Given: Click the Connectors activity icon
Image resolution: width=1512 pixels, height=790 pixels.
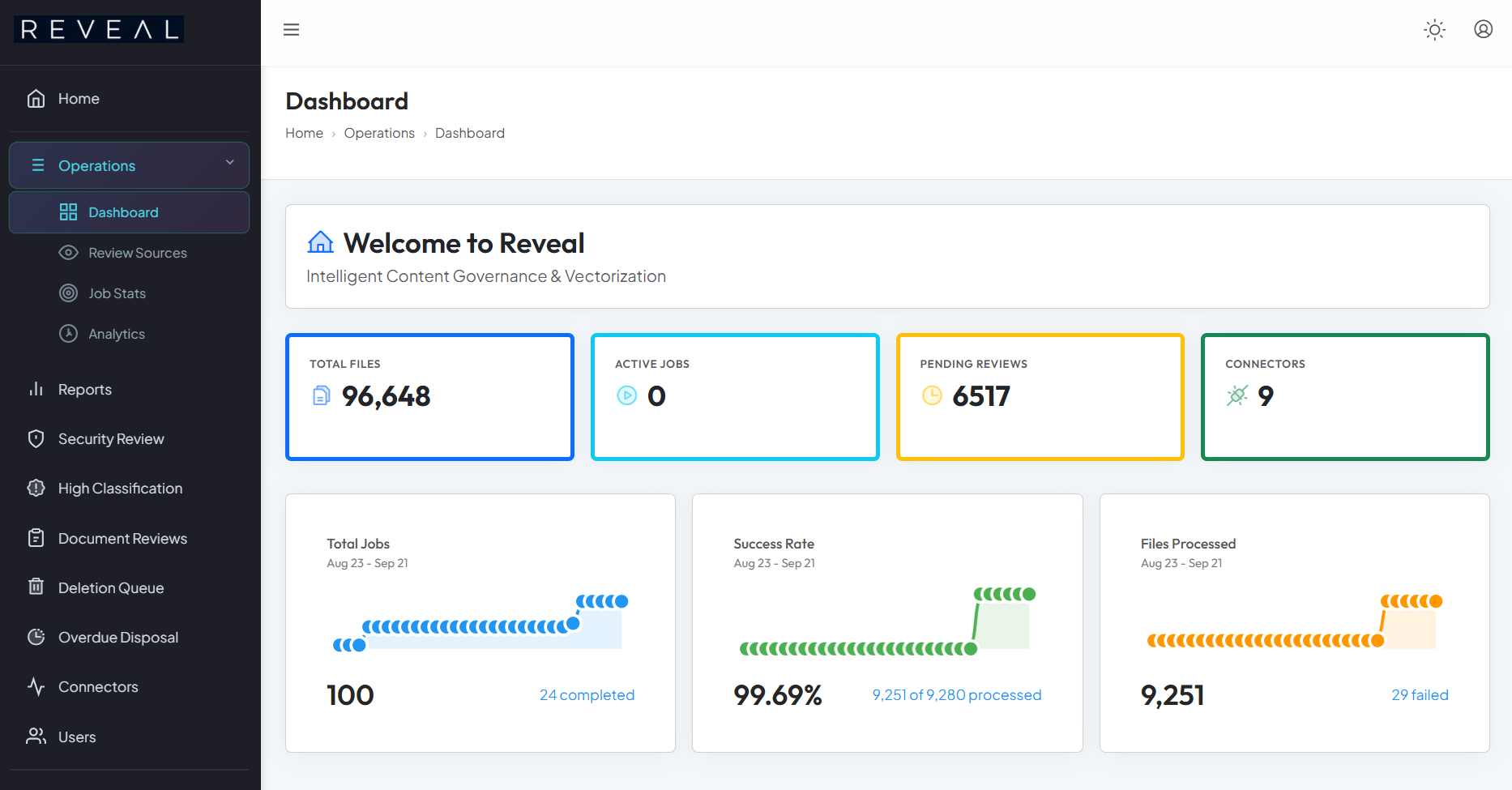Looking at the screenshot, I should pos(36,687).
